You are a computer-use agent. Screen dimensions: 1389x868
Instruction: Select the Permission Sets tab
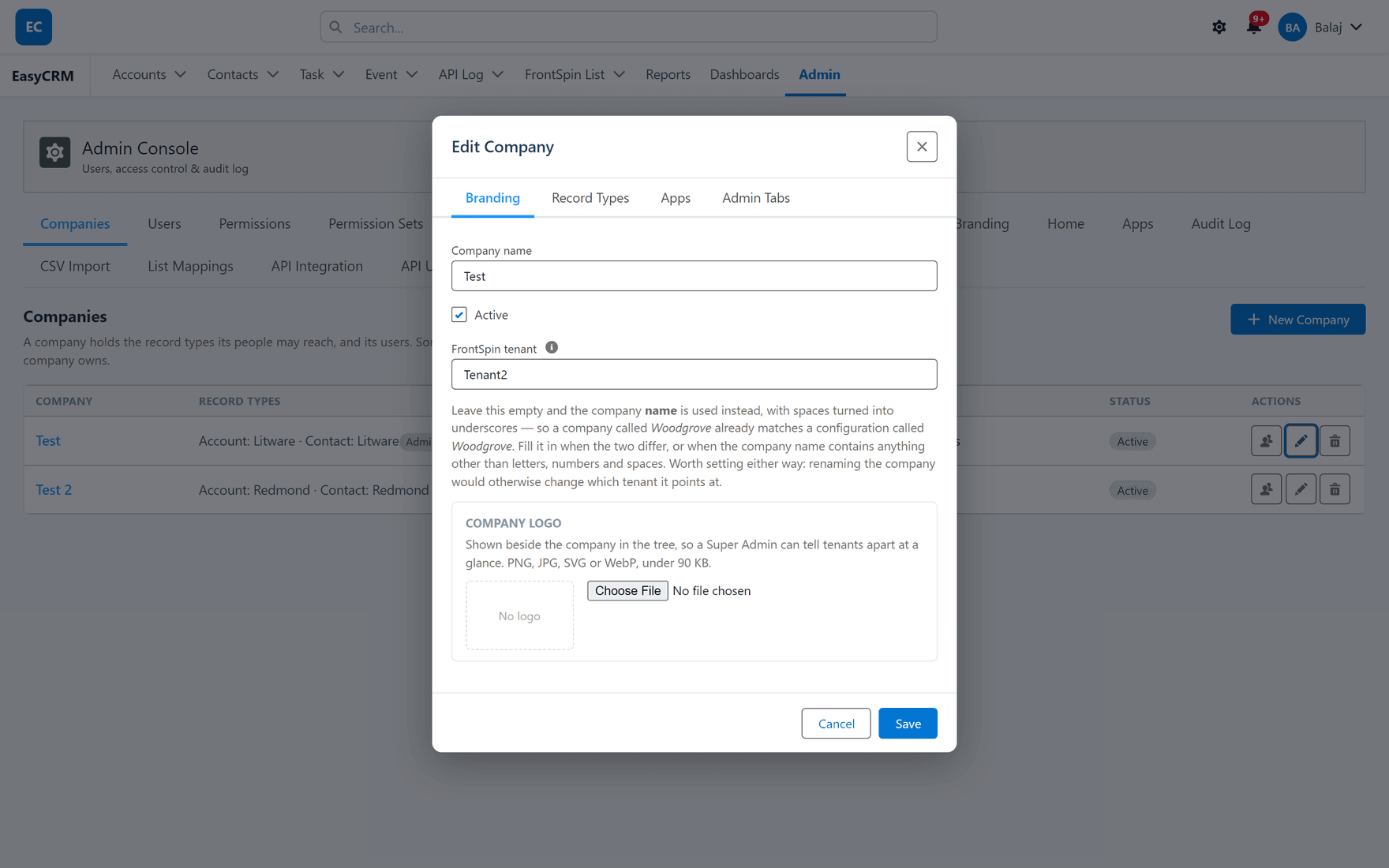tap(376, 224)
